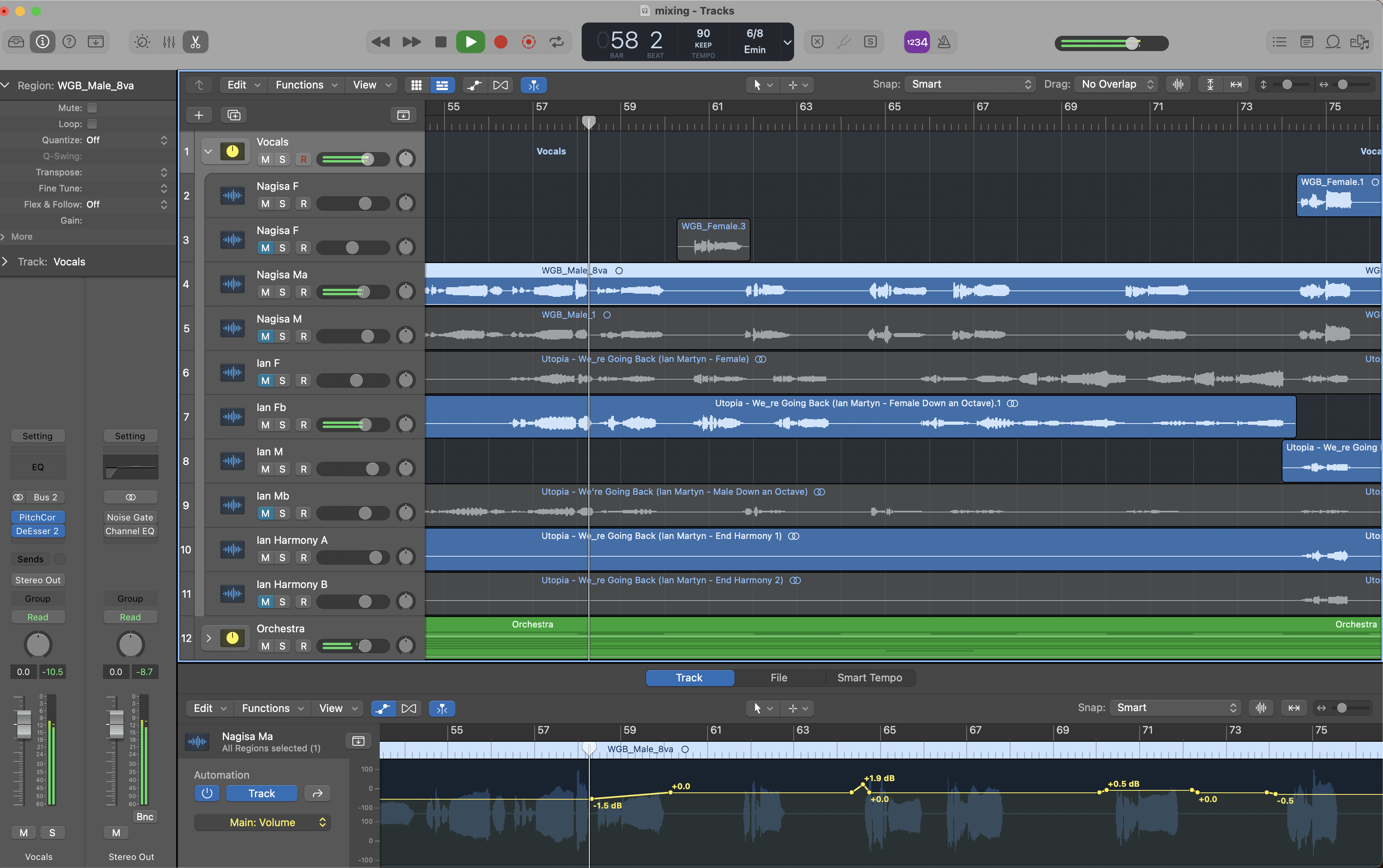Open the Mixer sliders icon
Viewport: 1383px width, 868px height.
point(169,42)
